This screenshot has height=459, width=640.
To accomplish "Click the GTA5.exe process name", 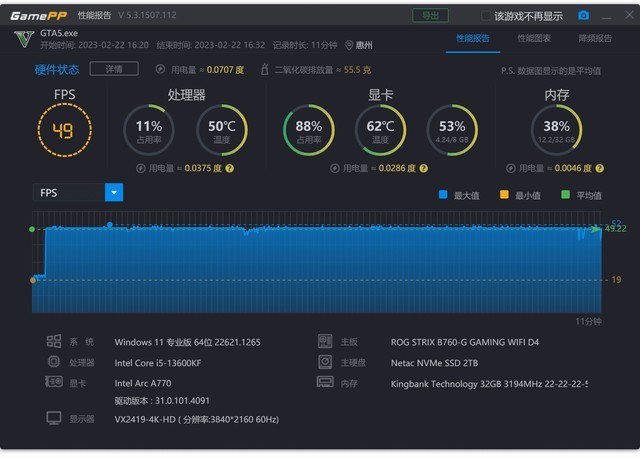I will pos(59,33).
